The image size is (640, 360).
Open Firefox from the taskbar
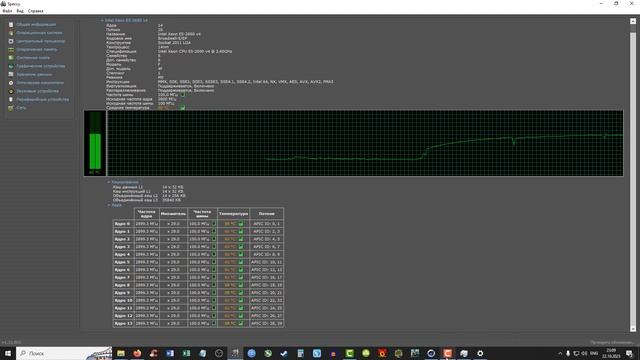pyautogui.click(x=137, y=353)
